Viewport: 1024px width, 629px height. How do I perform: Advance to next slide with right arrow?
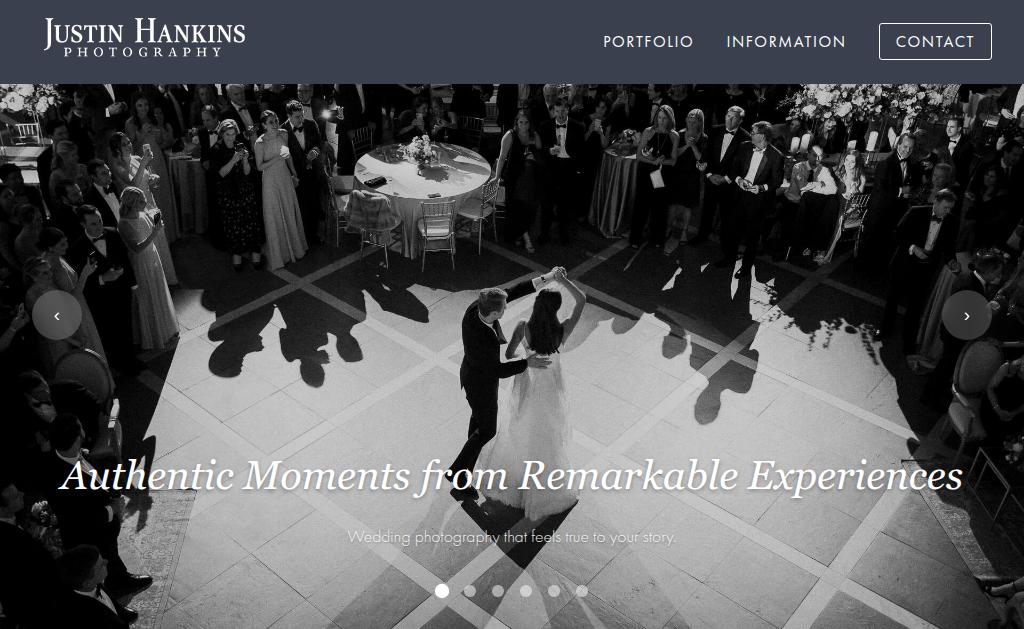pos(967,315)
